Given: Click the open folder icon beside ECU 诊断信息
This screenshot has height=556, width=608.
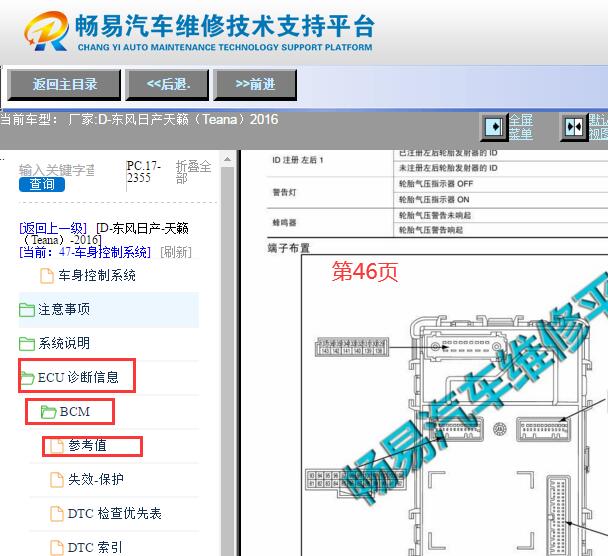Looking at the screenshot, I should (28, 378).
